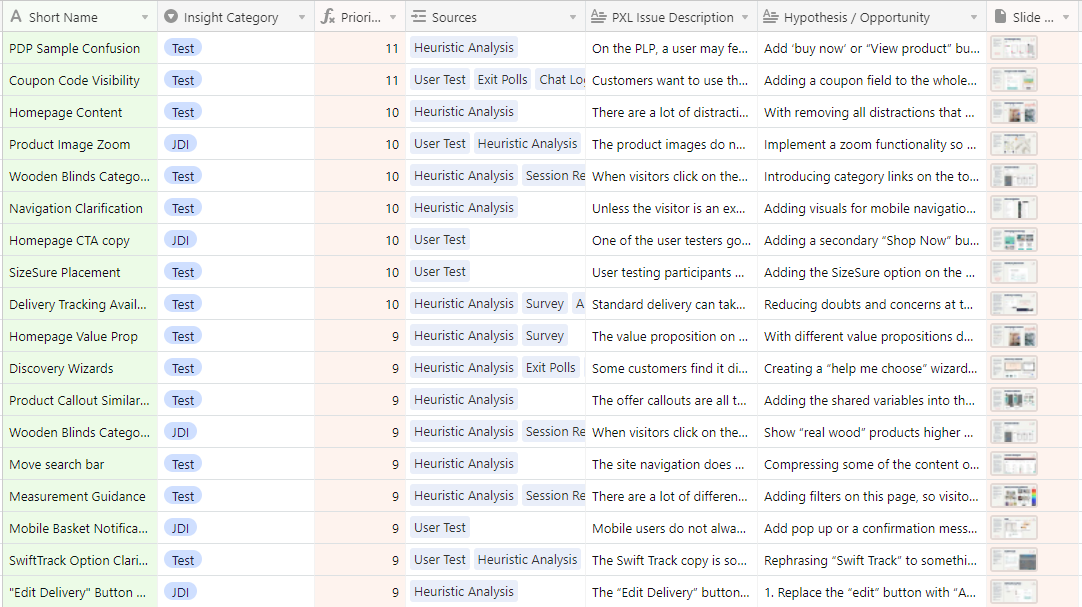Select the "Product Callout Similar..." name cell
1082x607 pixels.
(x=80, y=400)
